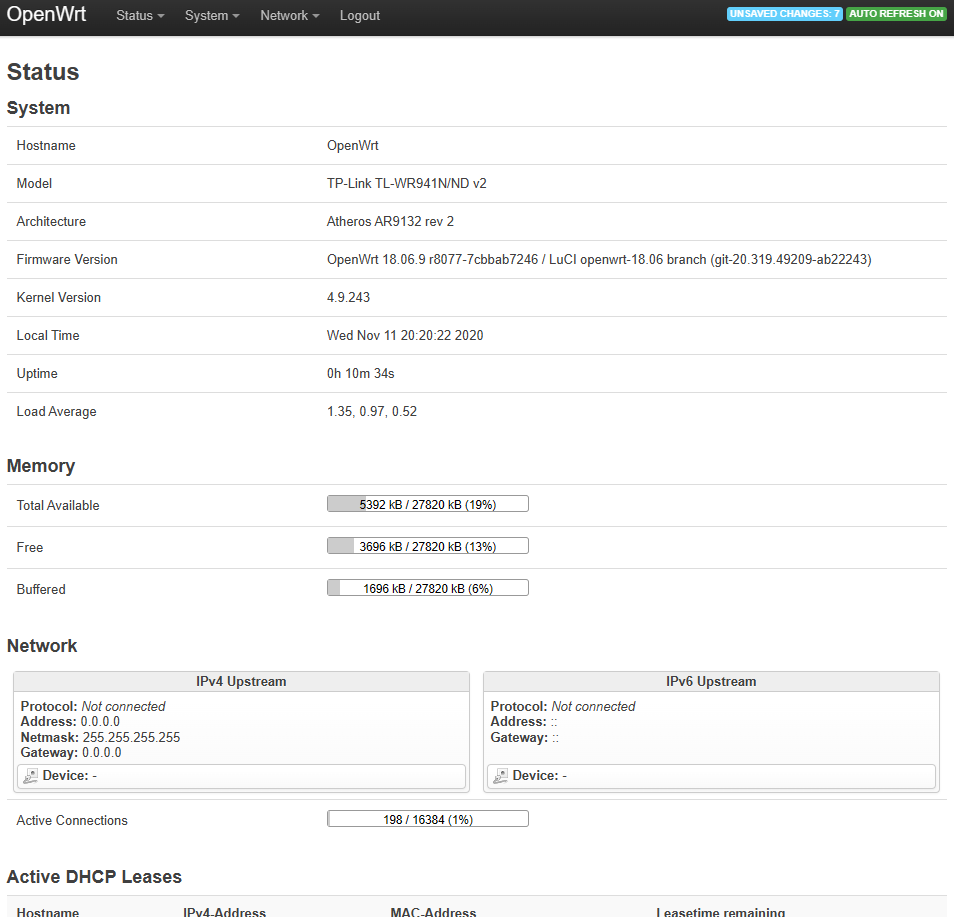Click the Free memory progress bar

point(427,545)
